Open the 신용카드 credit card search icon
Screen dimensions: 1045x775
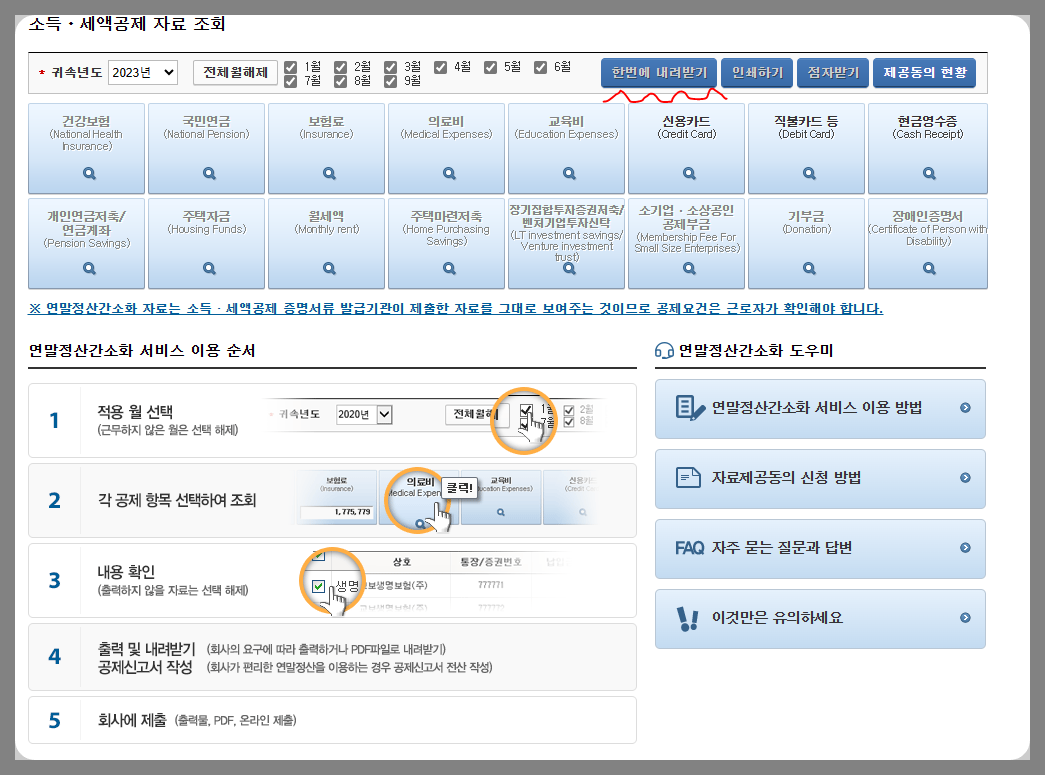tap(686, 174)
